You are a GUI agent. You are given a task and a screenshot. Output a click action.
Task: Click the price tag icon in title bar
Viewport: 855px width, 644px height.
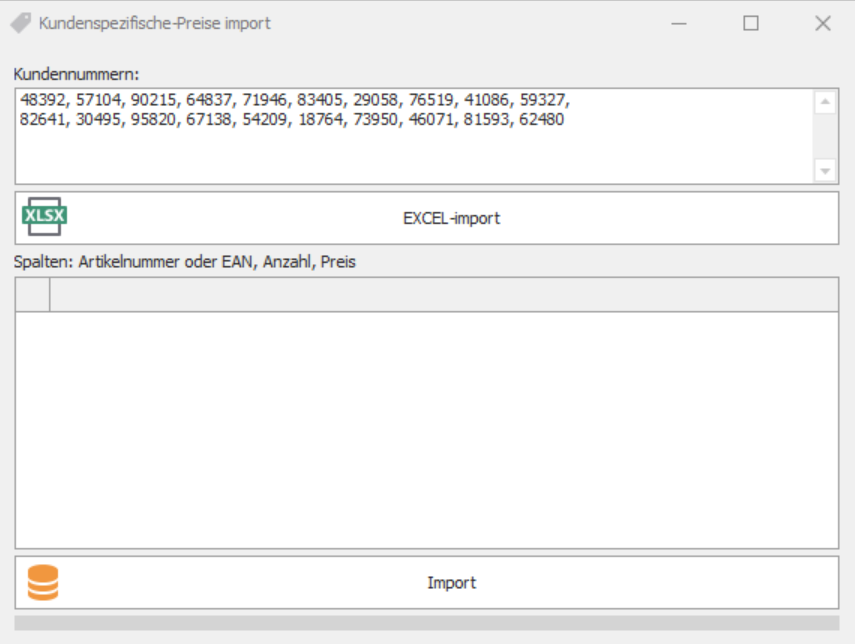pos(20,23)
